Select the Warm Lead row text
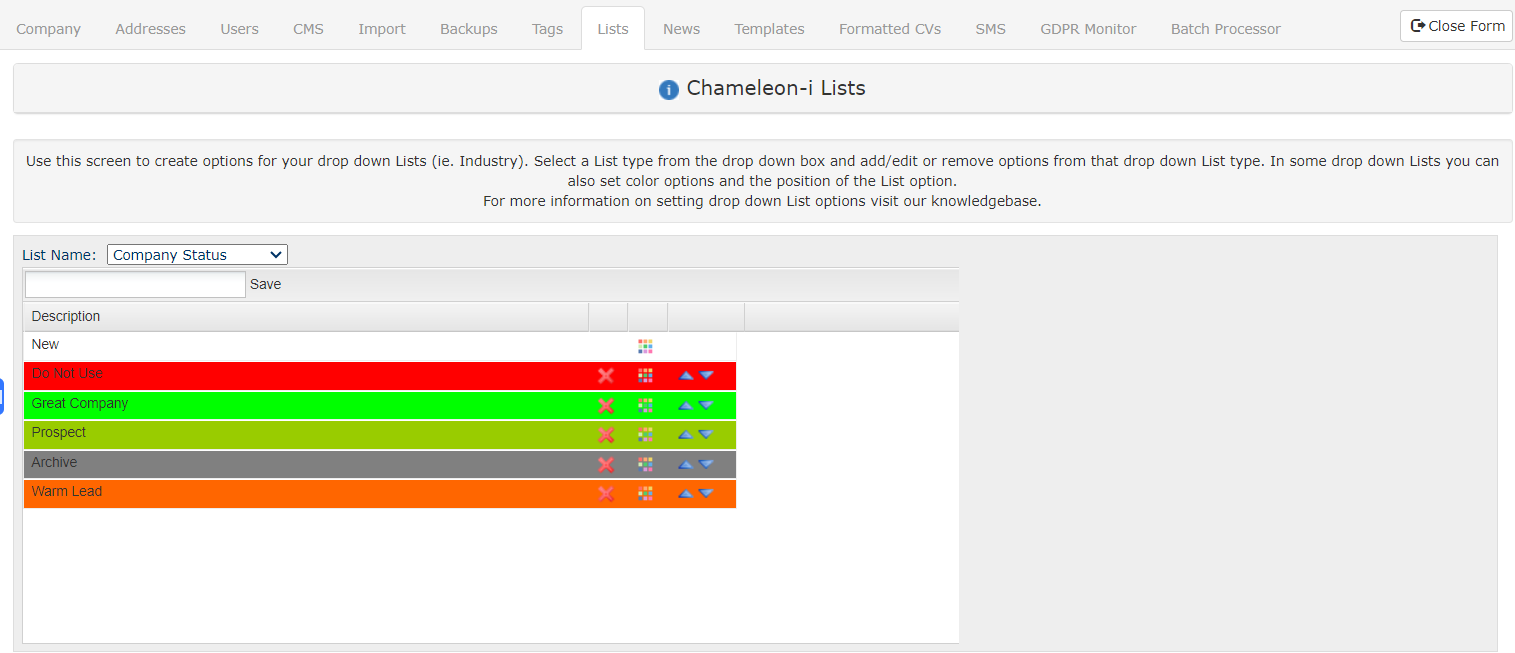Viewport: 1515px width, 653px height. point(67,491)
